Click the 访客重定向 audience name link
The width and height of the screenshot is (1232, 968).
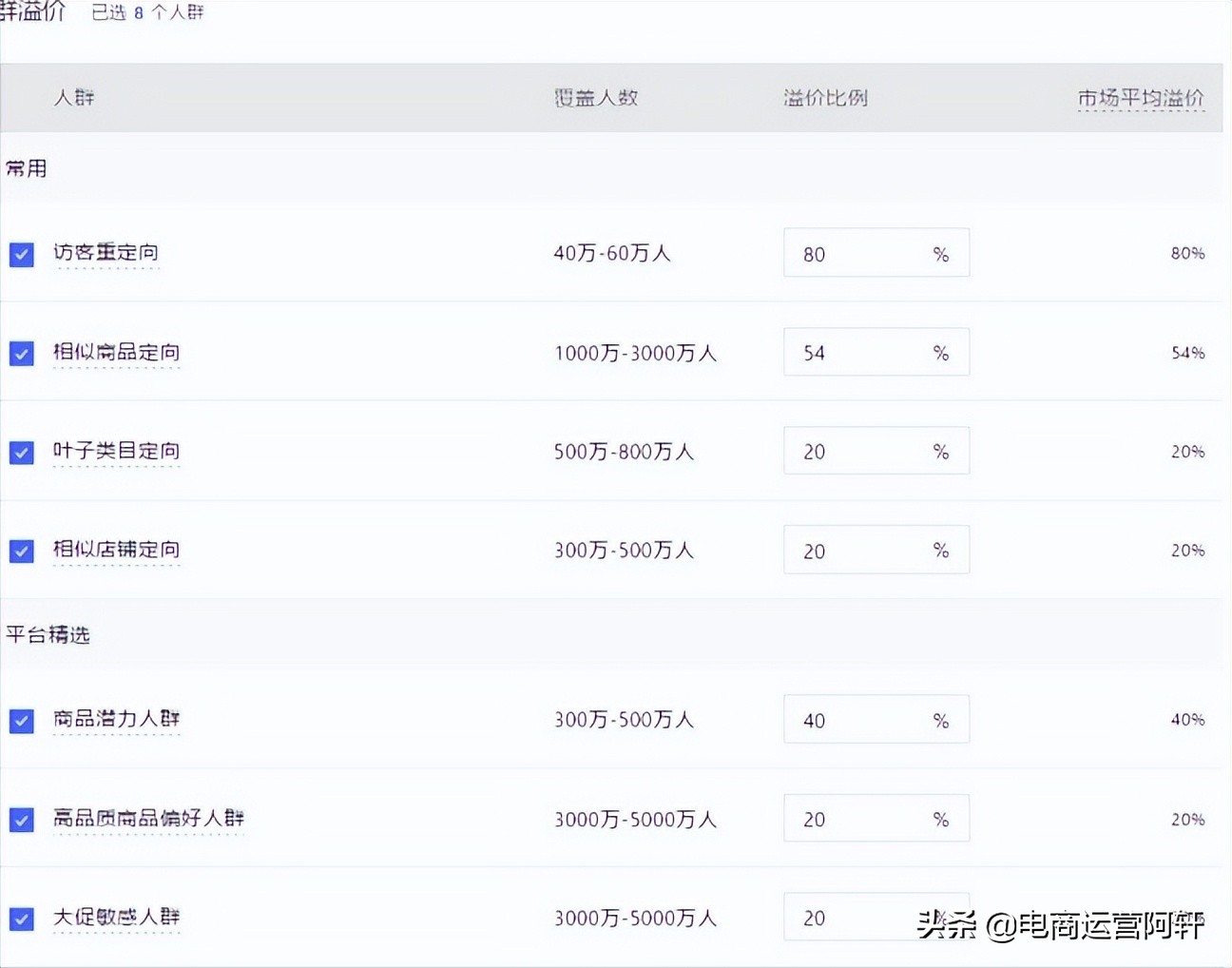pyautogui.click(x=106, y=253)
